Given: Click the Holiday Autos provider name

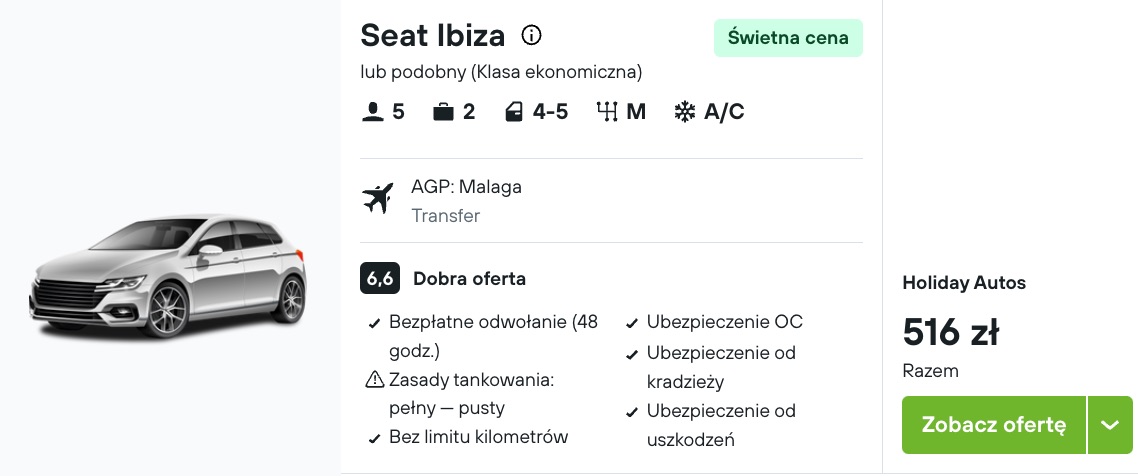Looking at the screenshot, I should click(x=964, y=283).
